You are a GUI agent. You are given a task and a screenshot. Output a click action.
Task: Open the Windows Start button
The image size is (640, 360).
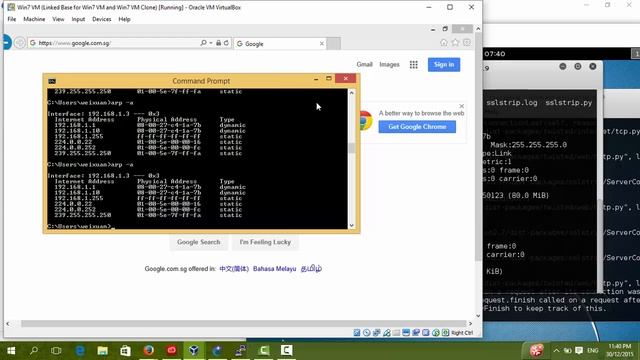tap(11, 351)
